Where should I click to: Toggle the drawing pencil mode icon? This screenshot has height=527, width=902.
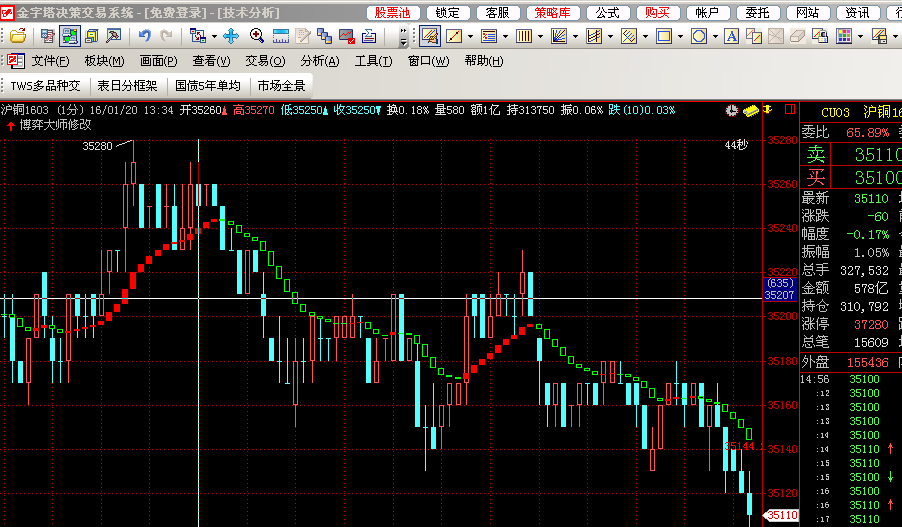[x=430, y=36]
